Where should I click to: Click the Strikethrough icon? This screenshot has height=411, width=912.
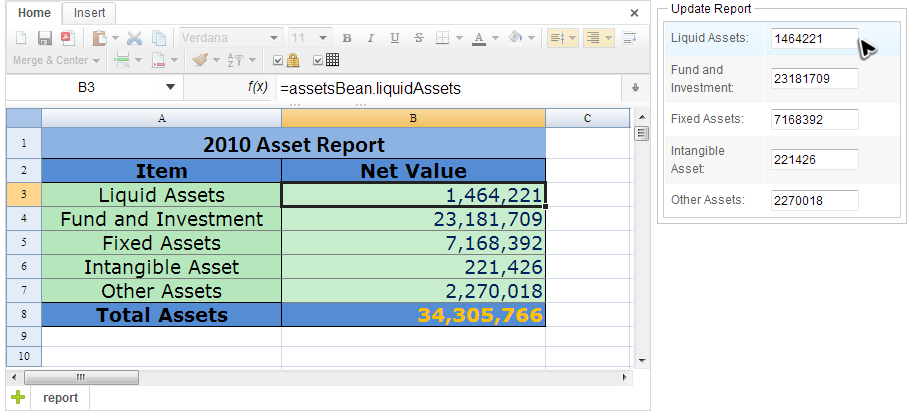418,38
